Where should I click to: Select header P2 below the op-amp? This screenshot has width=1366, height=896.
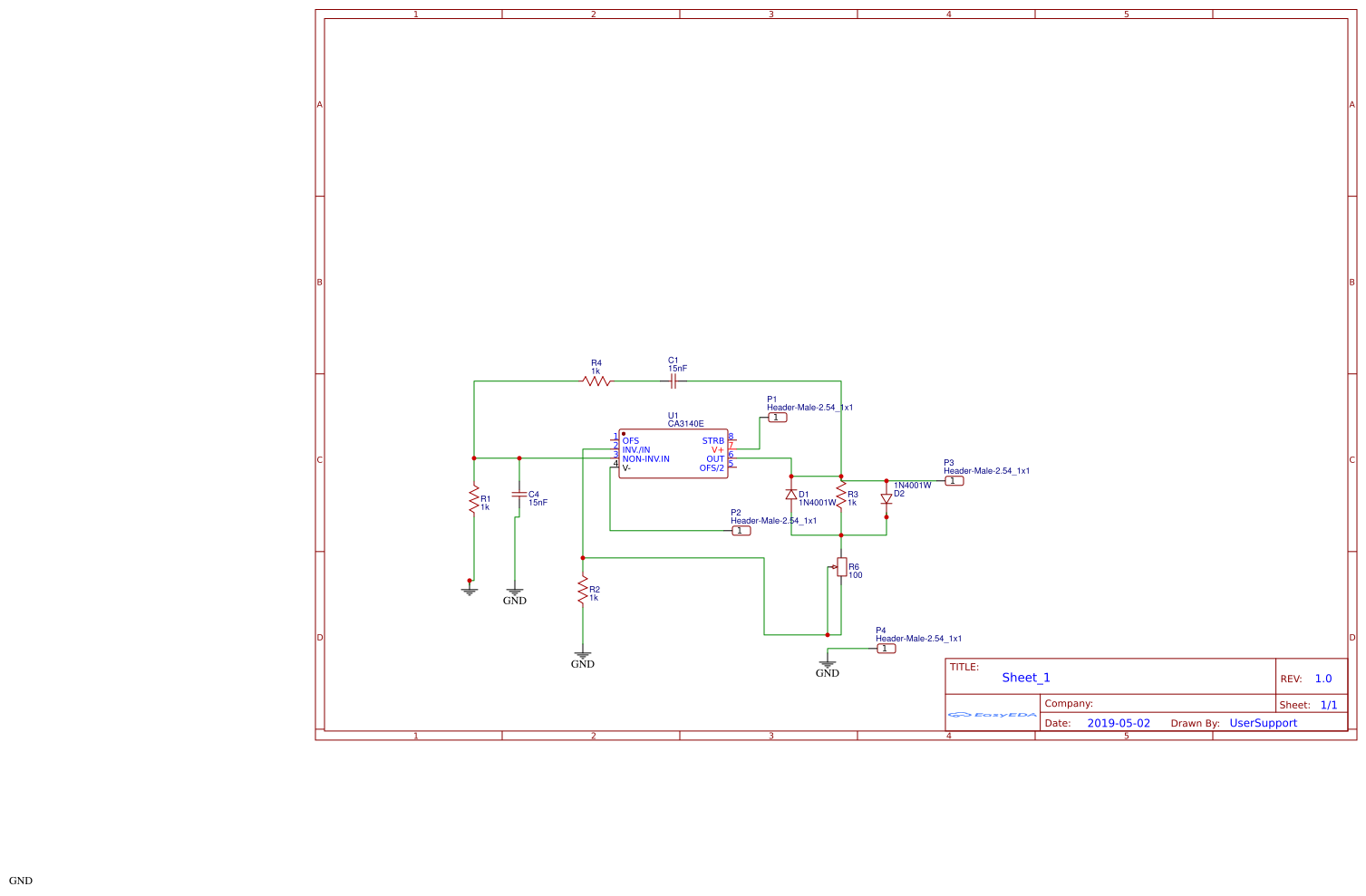(x=740, y=530)
